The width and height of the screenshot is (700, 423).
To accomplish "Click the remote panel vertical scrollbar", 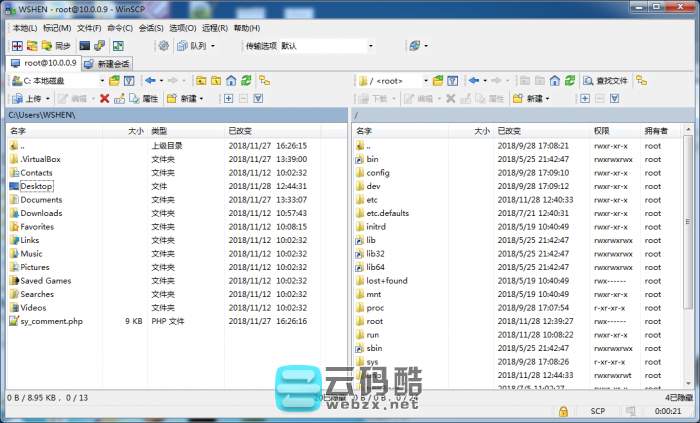I will [688, 221].
